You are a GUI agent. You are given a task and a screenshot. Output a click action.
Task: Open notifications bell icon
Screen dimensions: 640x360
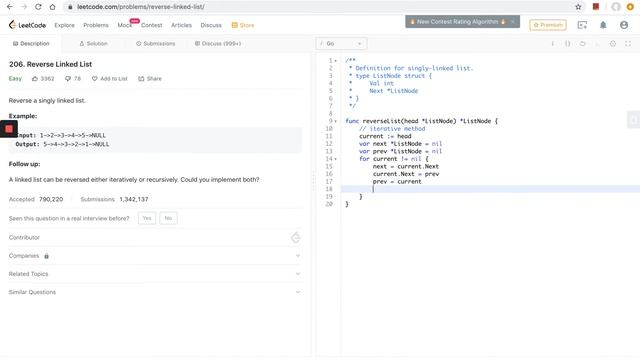[603, 25]
